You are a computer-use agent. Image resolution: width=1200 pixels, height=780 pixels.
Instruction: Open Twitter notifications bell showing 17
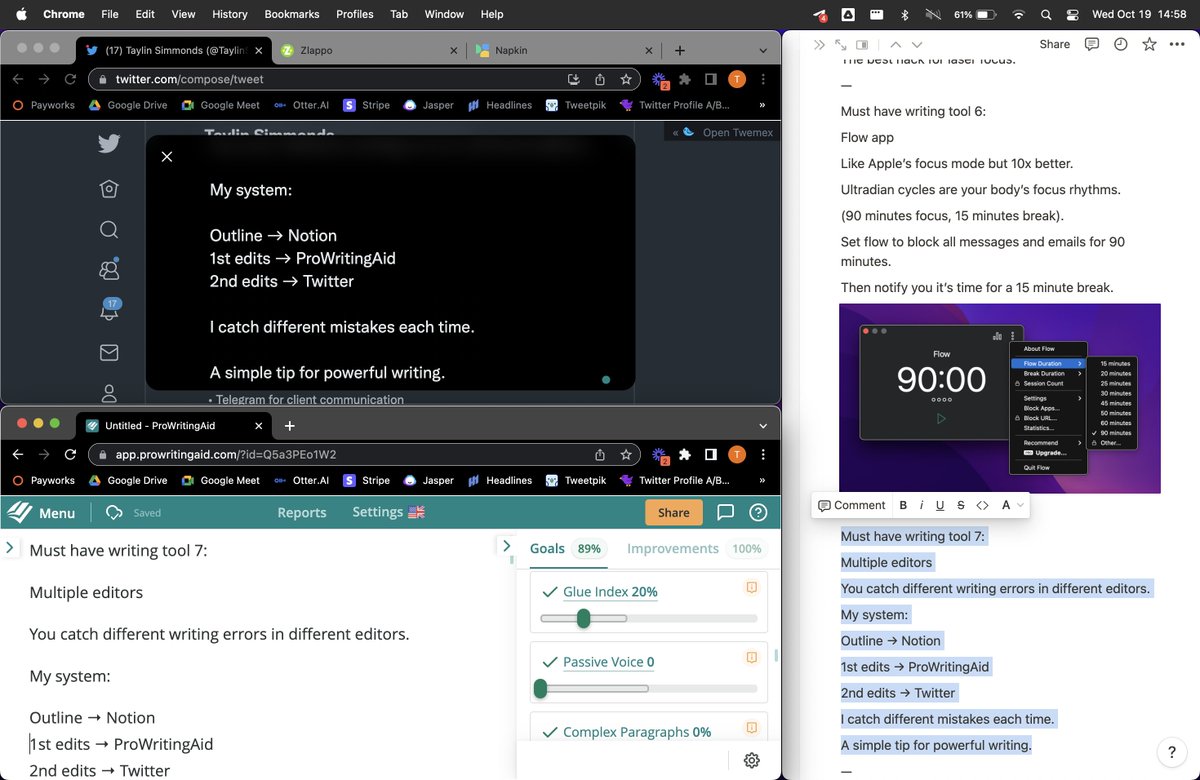click(x=109, y=311)
